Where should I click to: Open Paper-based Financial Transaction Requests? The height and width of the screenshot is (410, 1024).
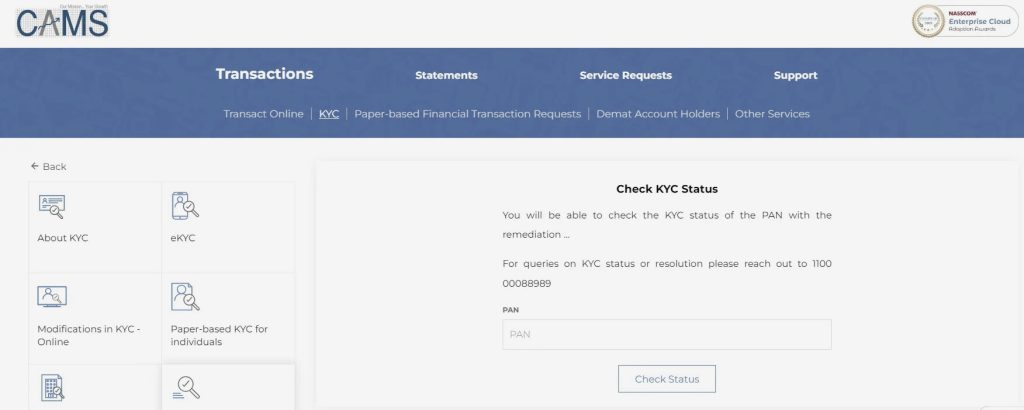pyautogui.click(x=468, y=114)
